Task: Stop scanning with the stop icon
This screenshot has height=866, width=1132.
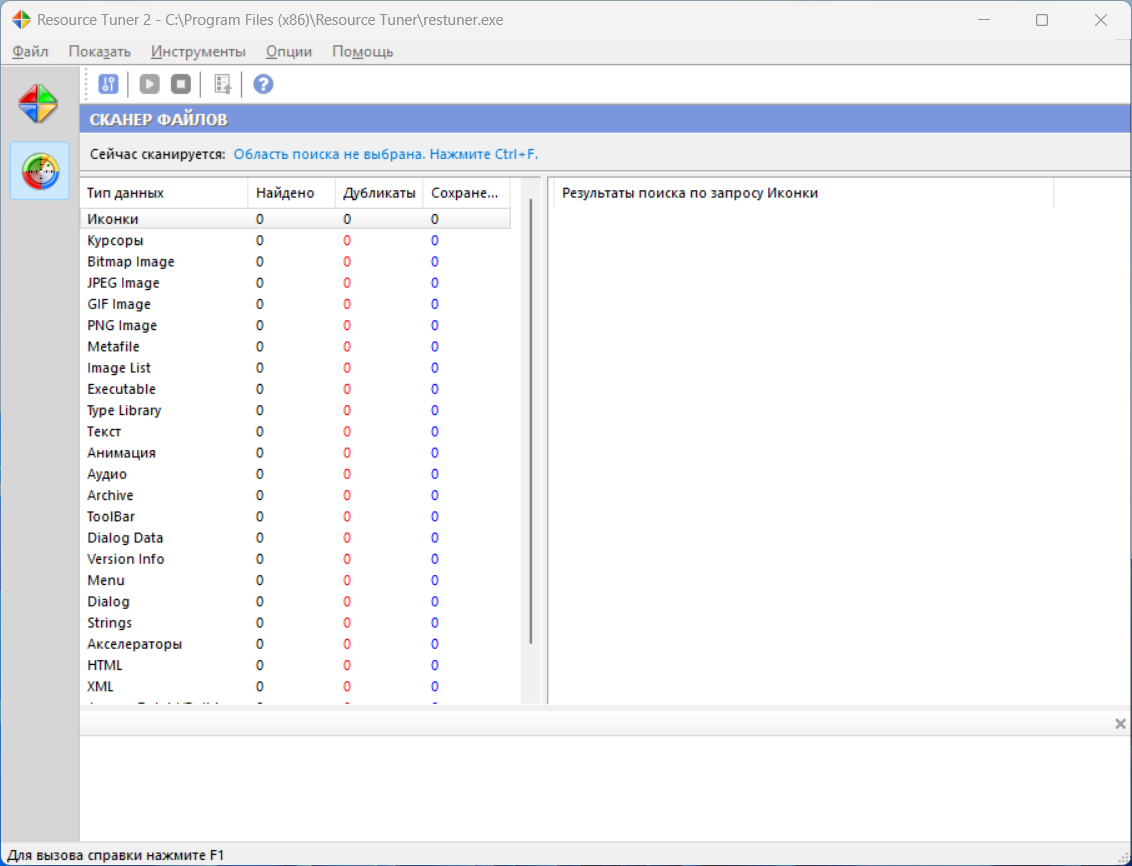Action: [180, 84]
